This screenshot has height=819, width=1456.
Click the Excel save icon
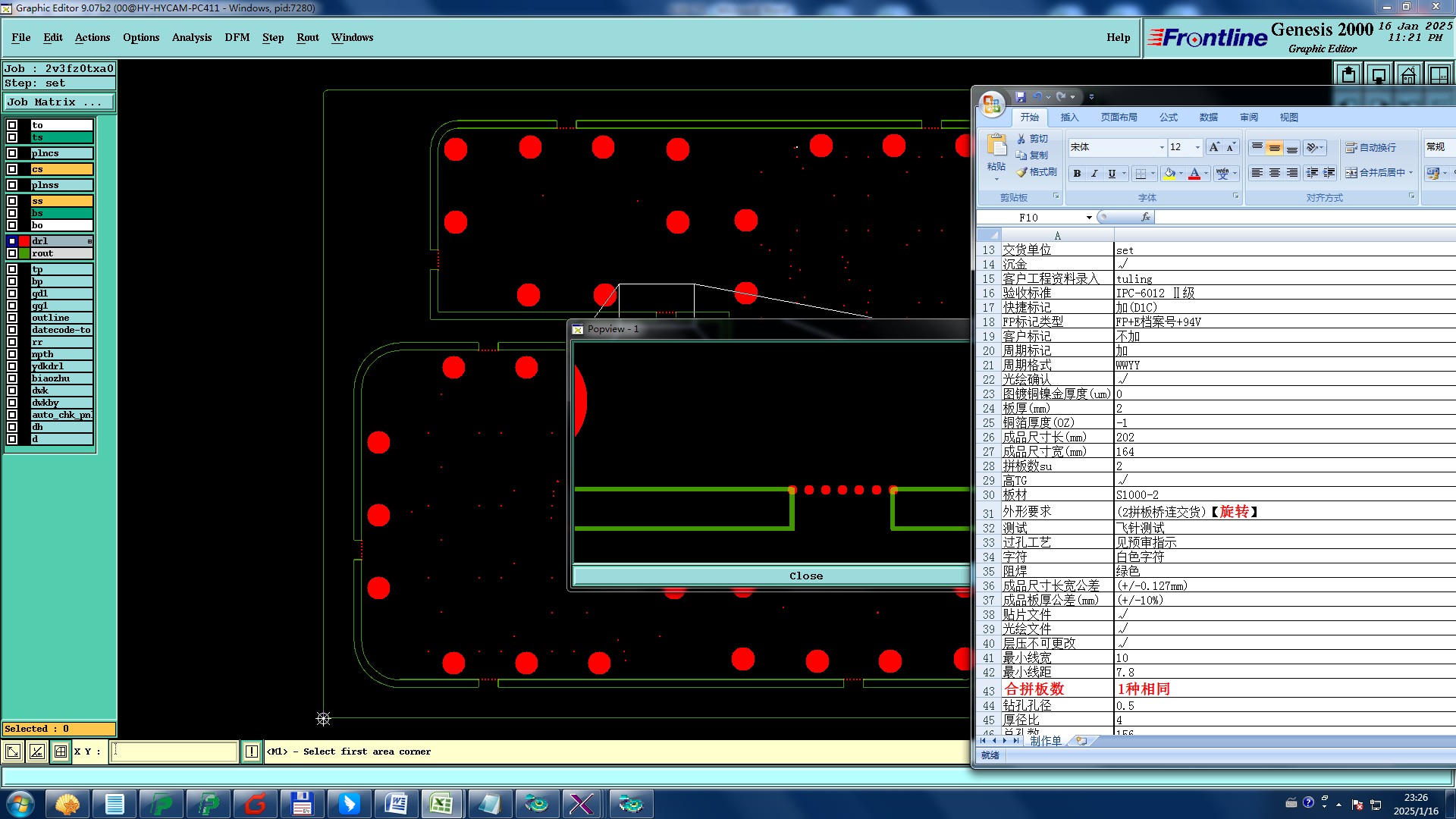1020,97
